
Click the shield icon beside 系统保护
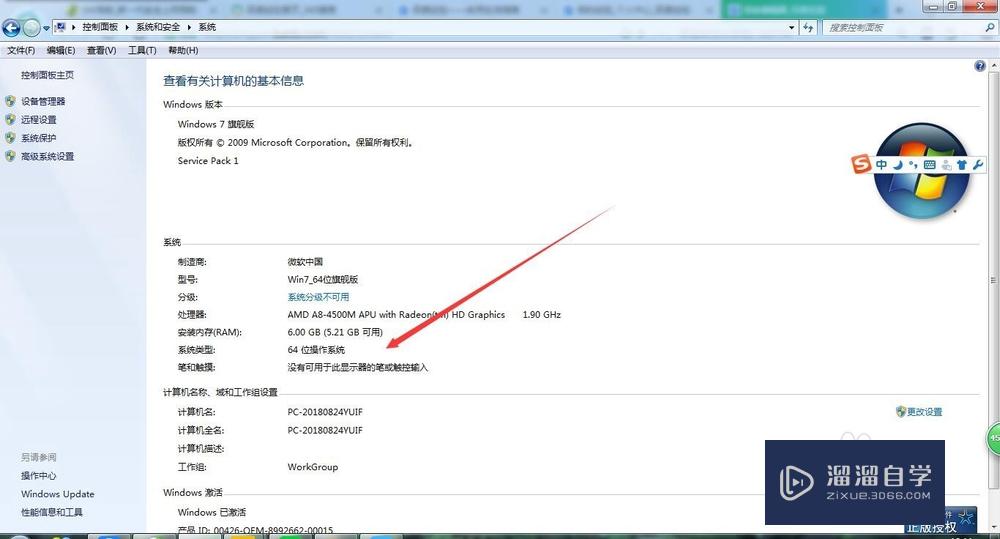click(10, 137)
